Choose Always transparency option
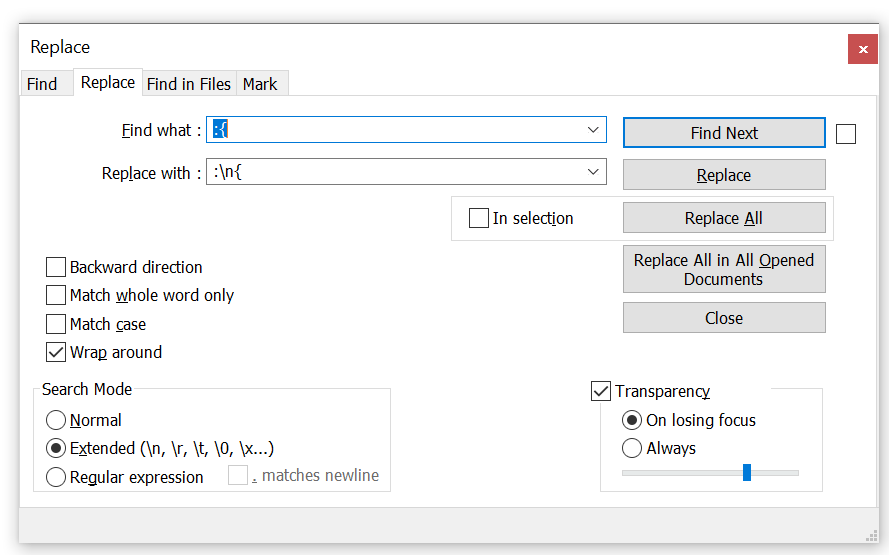889x555 pixels. pyautogui.click(x=632, y=448)
